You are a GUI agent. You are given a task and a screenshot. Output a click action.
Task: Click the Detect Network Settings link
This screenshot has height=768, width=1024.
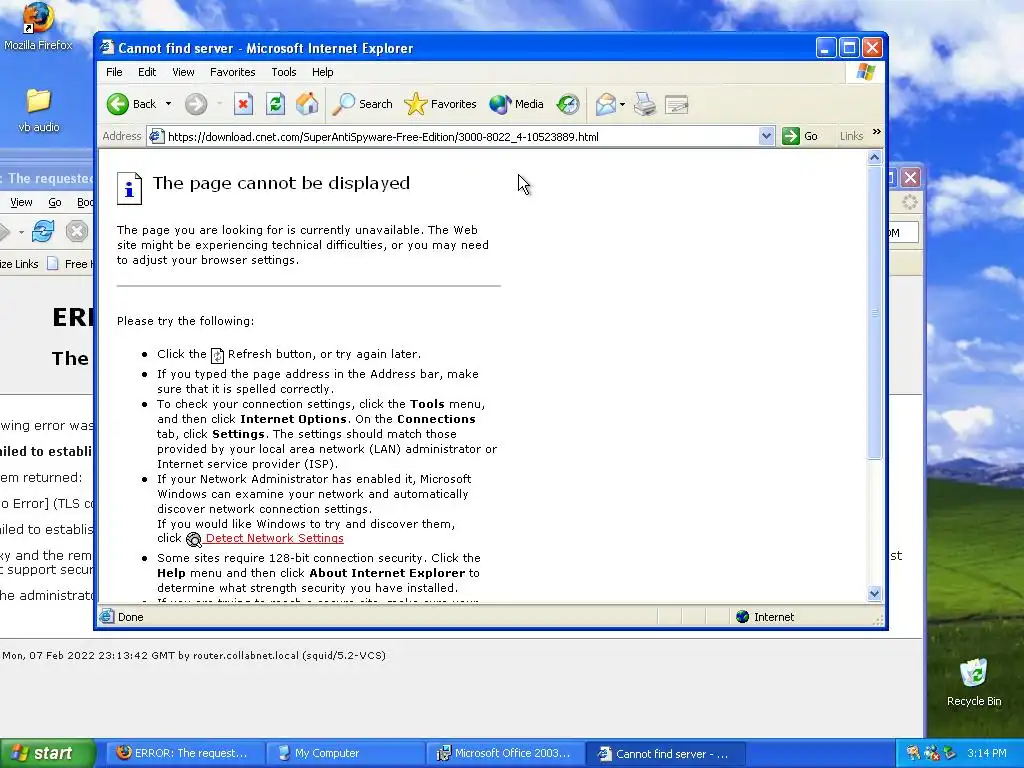(x=274, y=538)
